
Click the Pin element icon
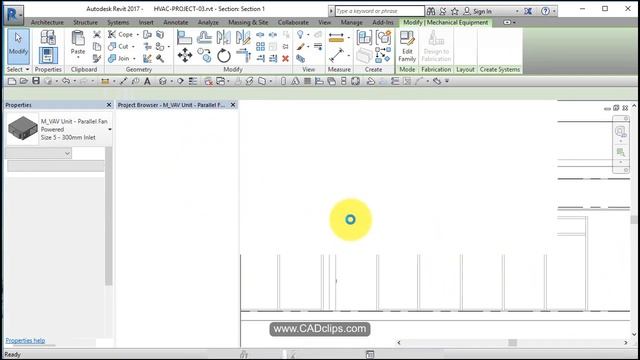coord(285,47)
